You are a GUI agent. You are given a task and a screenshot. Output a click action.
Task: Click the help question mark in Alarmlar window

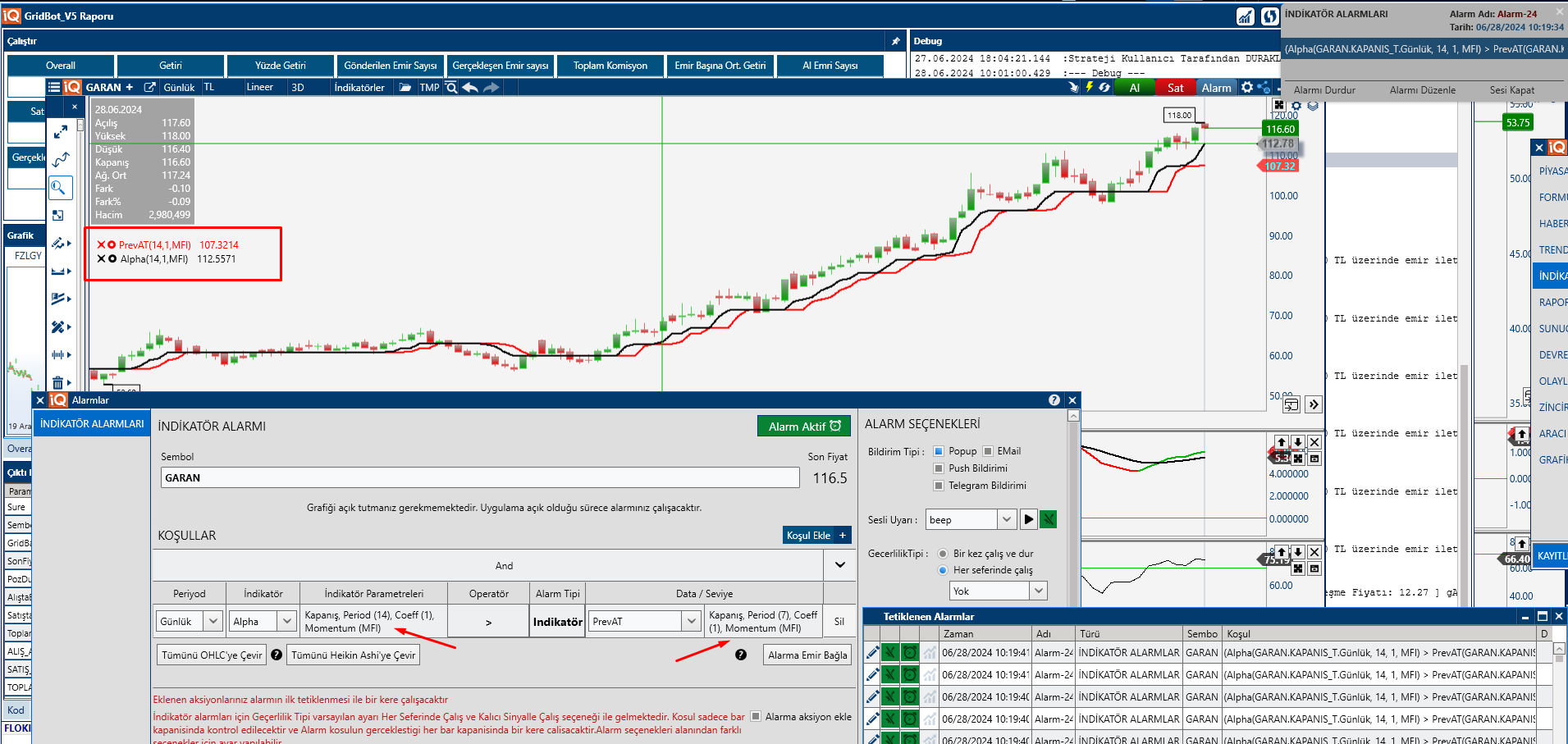1054,400
